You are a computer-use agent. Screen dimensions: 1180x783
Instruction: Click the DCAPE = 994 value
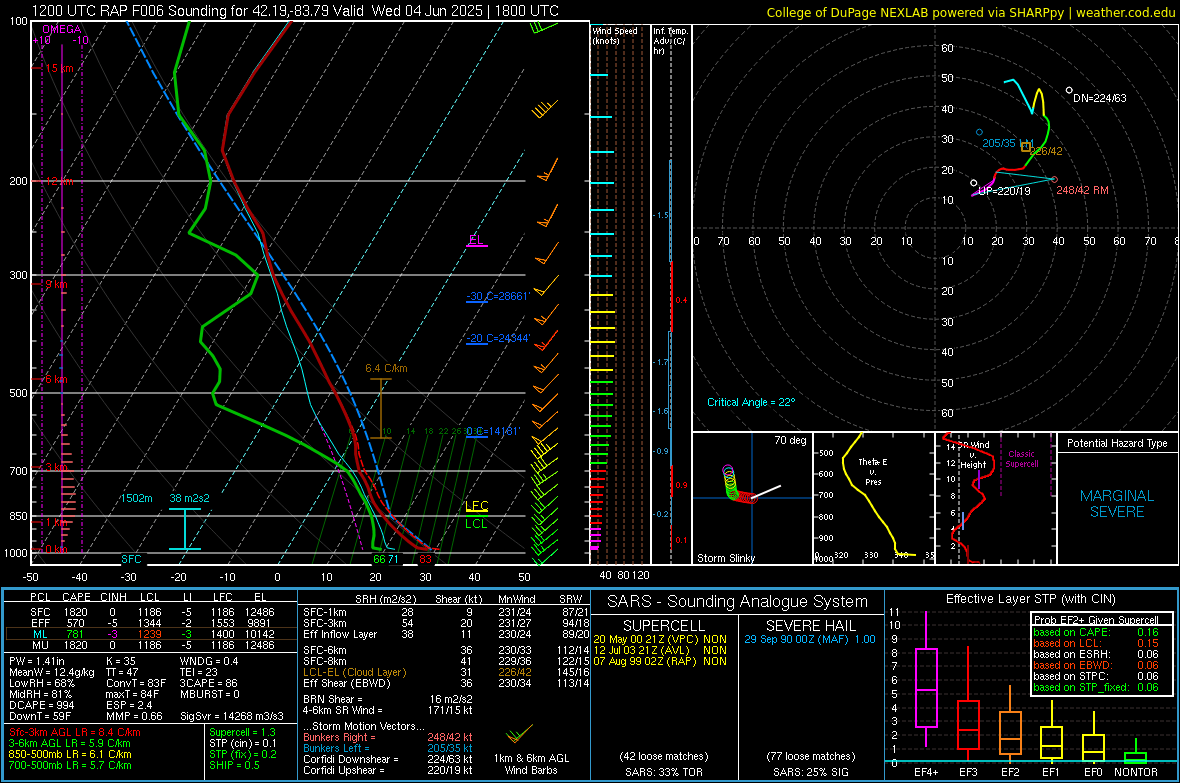[41, 705]
